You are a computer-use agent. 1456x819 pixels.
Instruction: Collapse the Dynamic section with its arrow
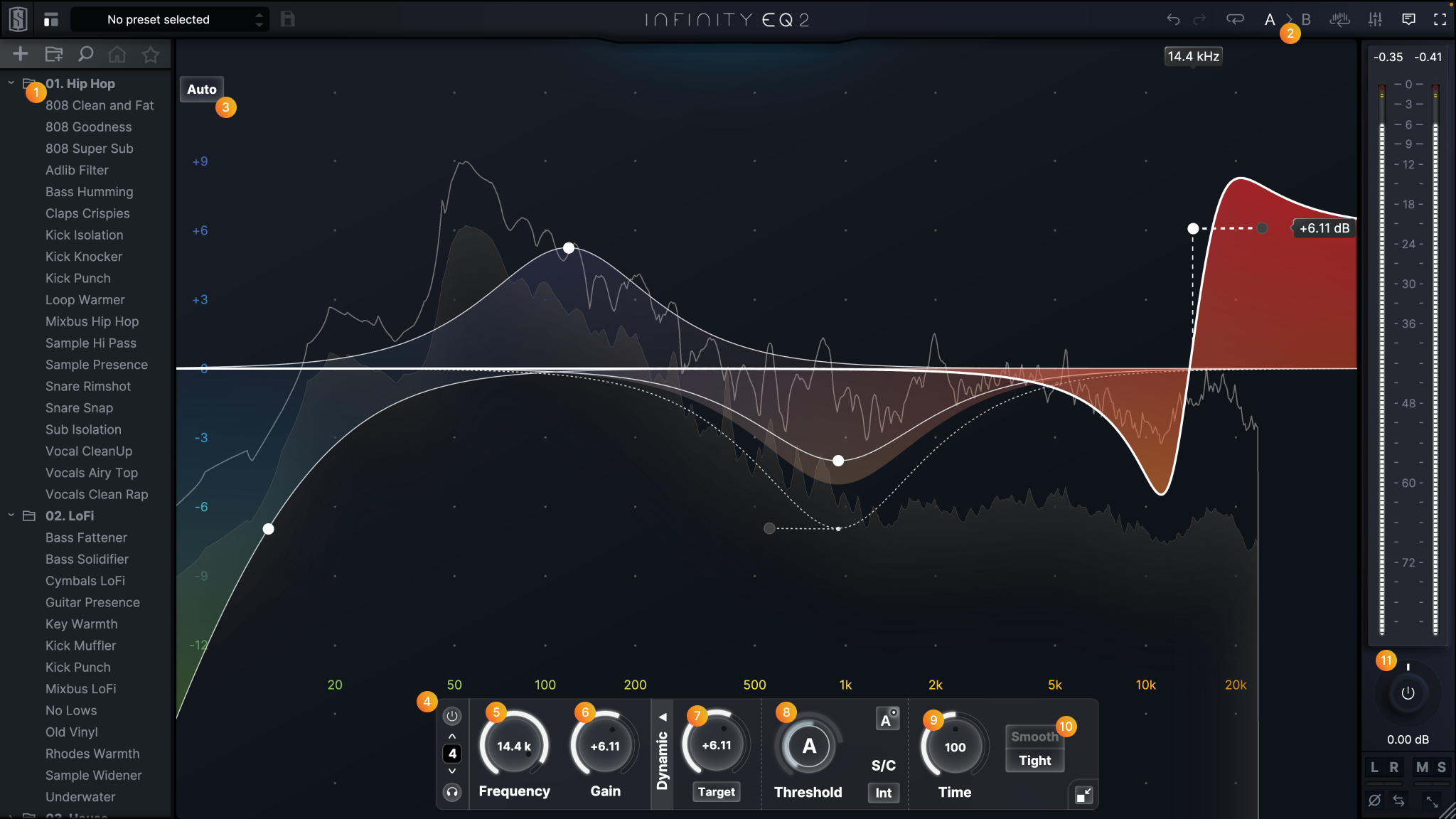663,717
